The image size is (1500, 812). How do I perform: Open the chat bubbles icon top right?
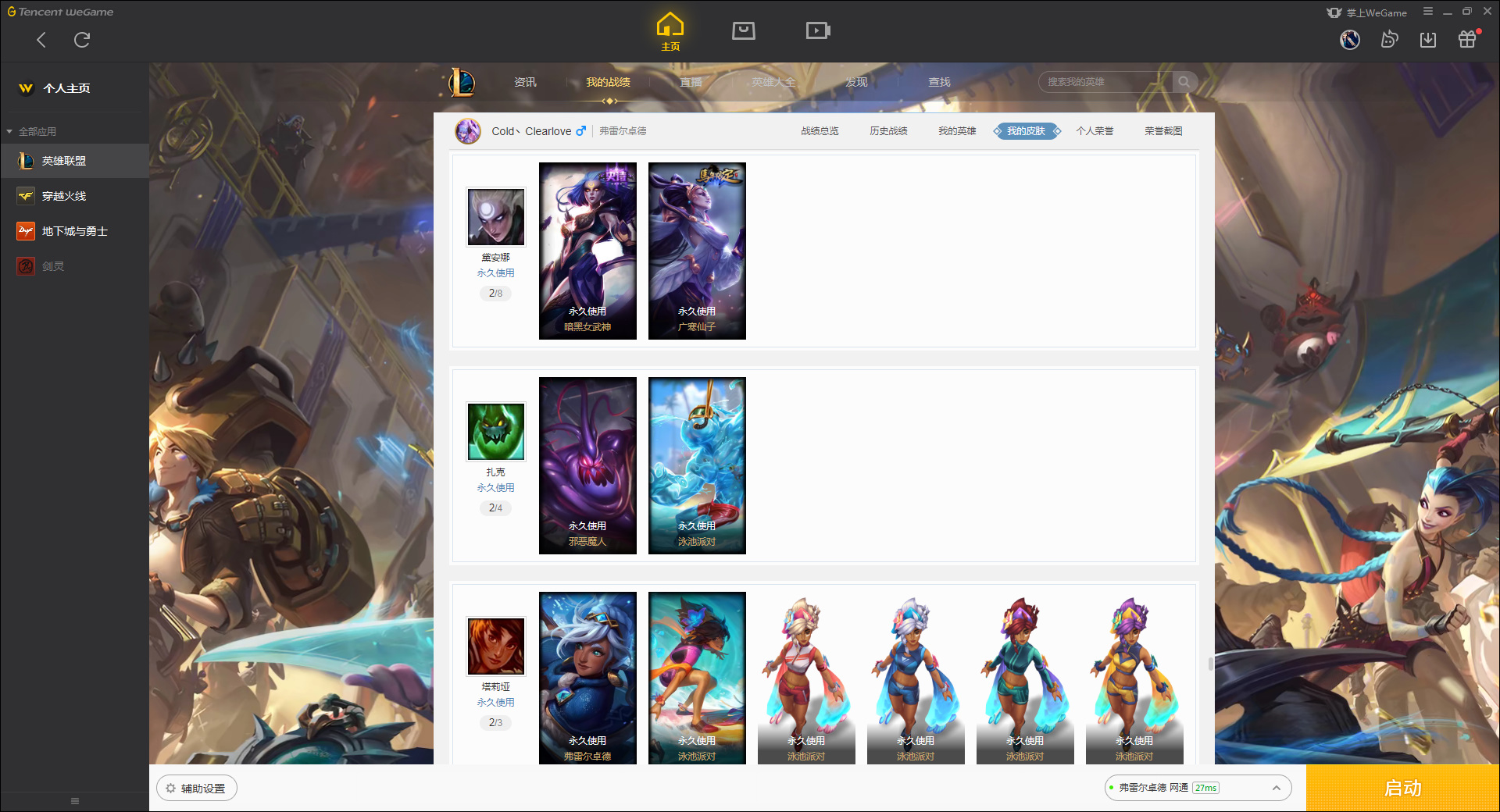pos(1389,39)
